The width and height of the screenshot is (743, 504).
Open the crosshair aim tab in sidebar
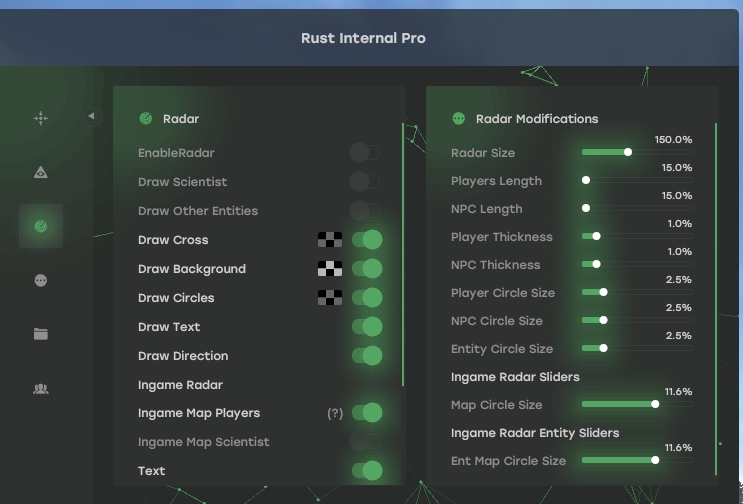[41, 118]
